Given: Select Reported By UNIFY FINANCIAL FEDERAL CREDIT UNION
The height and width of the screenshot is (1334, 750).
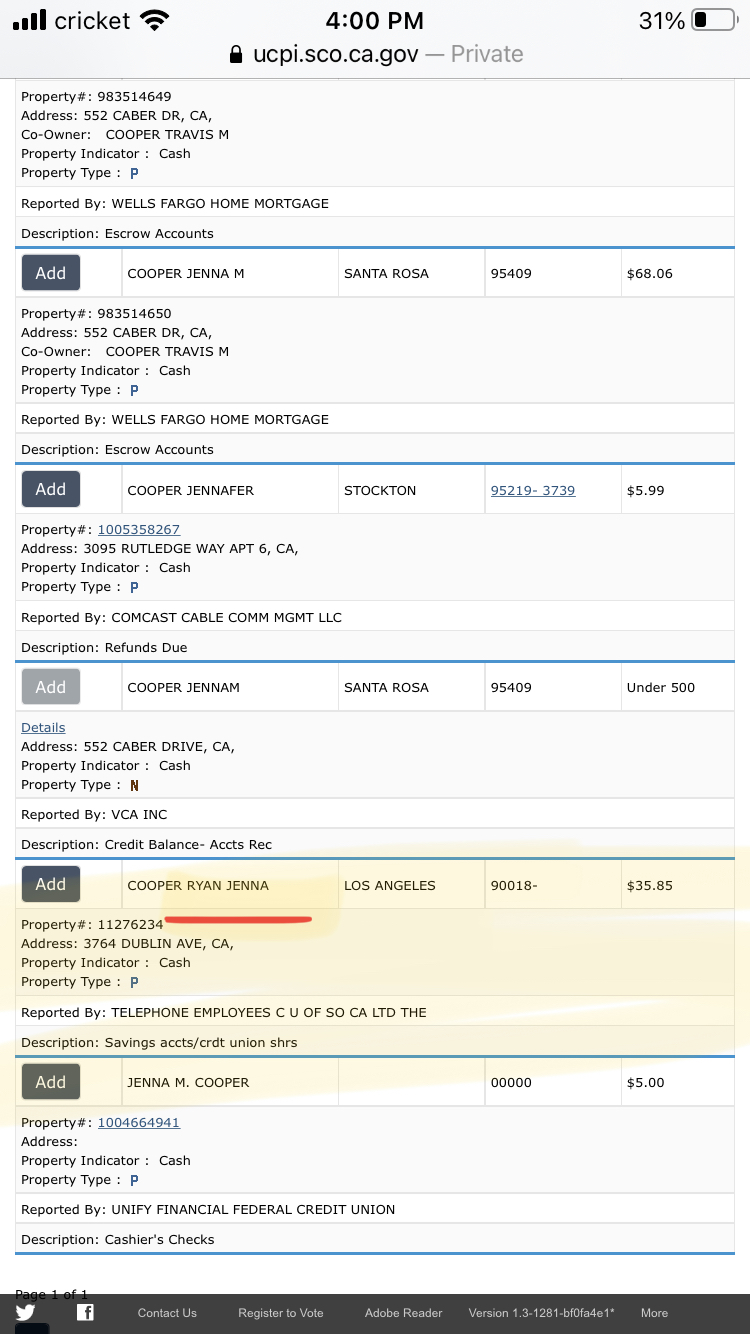Looking at the screenshot, I should [208, 1209].
